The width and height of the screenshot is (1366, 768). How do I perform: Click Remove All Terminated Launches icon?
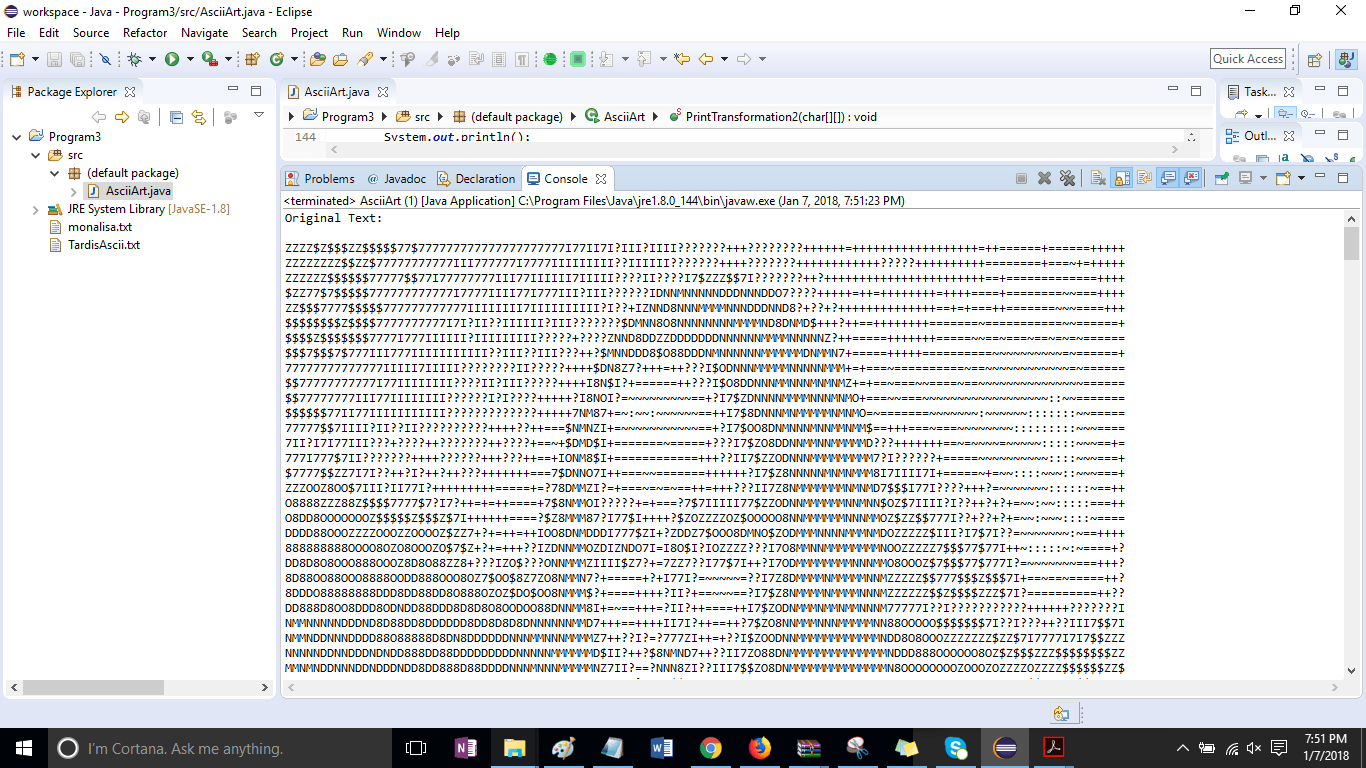tap(1067, 178)
